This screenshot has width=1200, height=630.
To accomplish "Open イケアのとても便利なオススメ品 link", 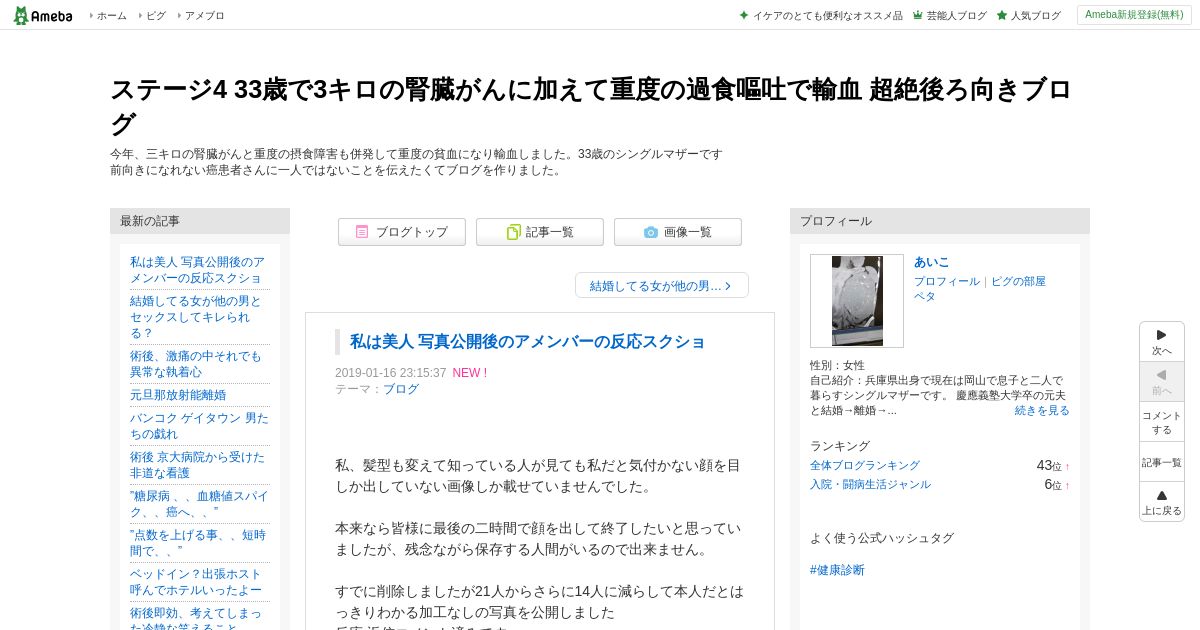I will (827, 16).
